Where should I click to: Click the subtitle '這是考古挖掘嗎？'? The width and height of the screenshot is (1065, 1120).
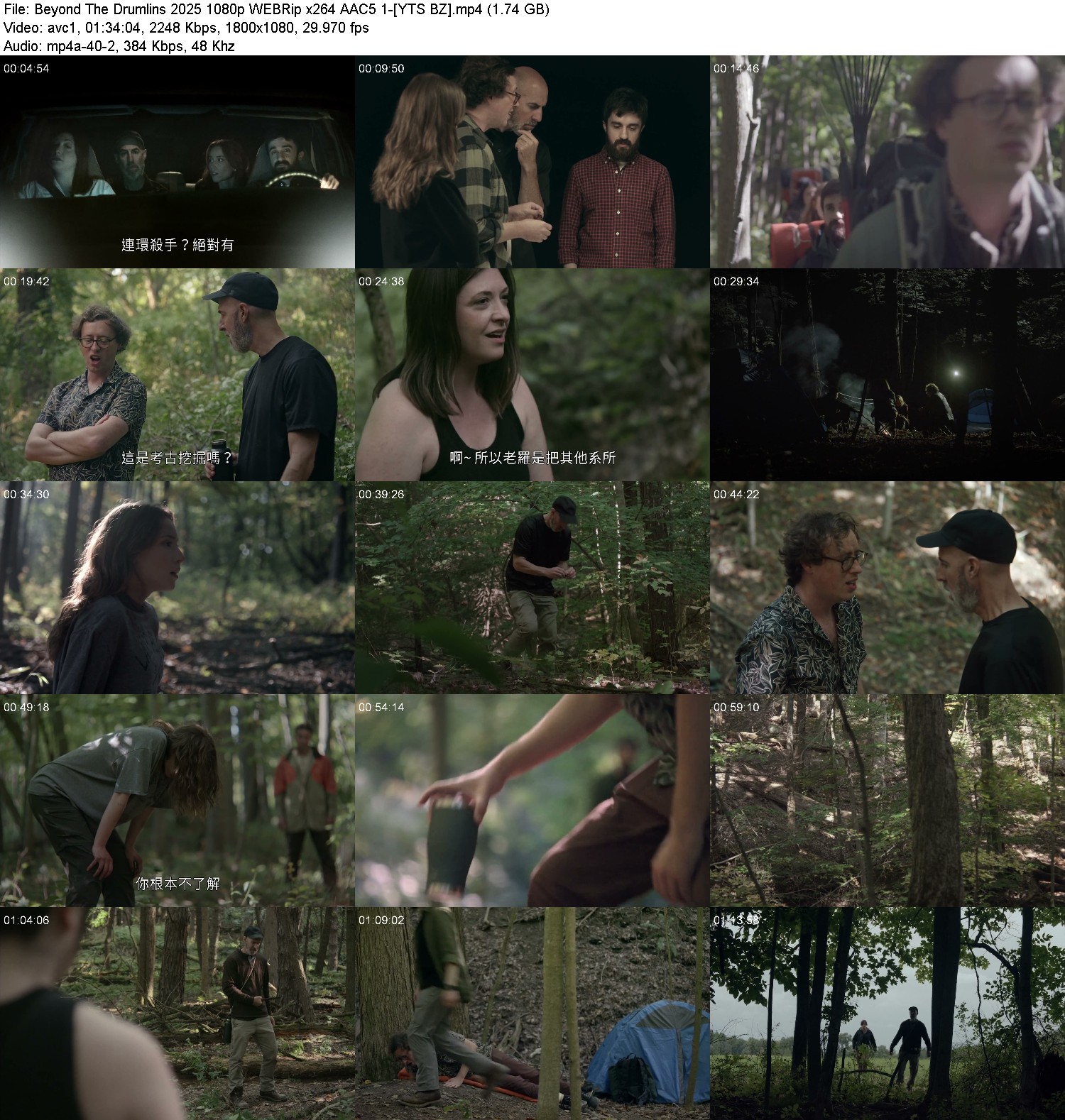click(177, 458)
